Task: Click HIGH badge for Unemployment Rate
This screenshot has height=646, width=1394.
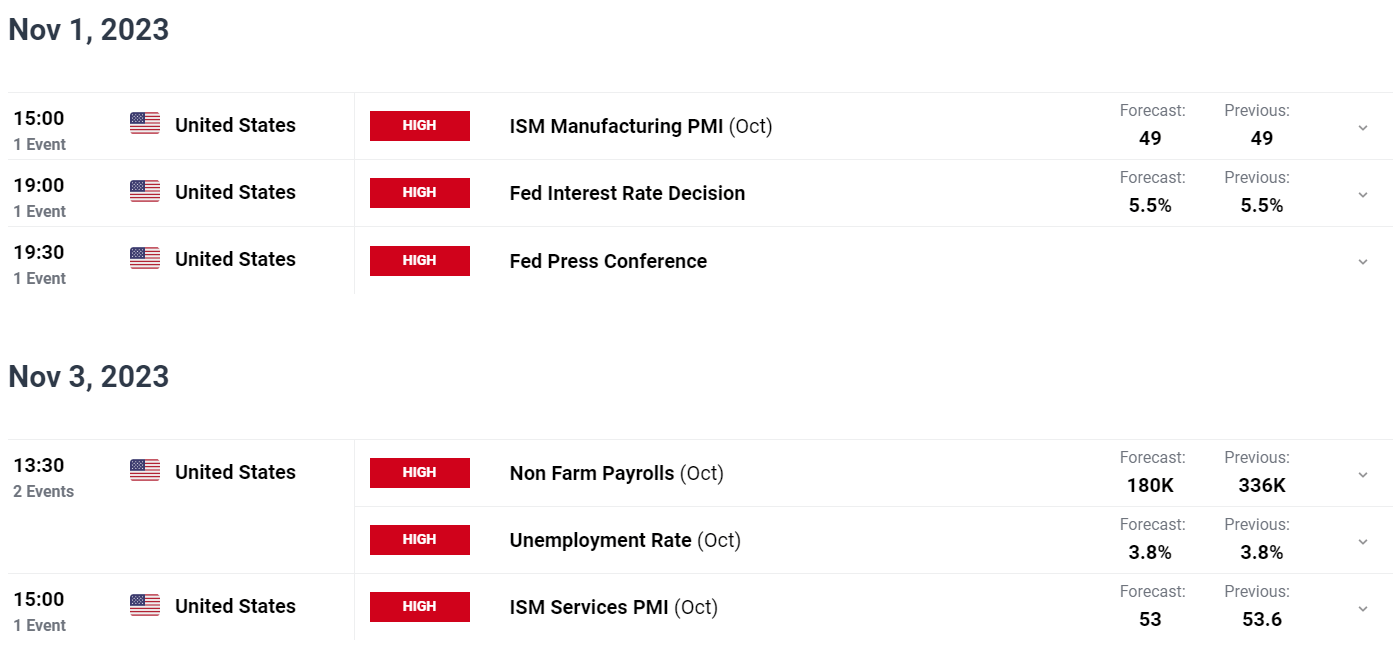Action: [420, 540]
